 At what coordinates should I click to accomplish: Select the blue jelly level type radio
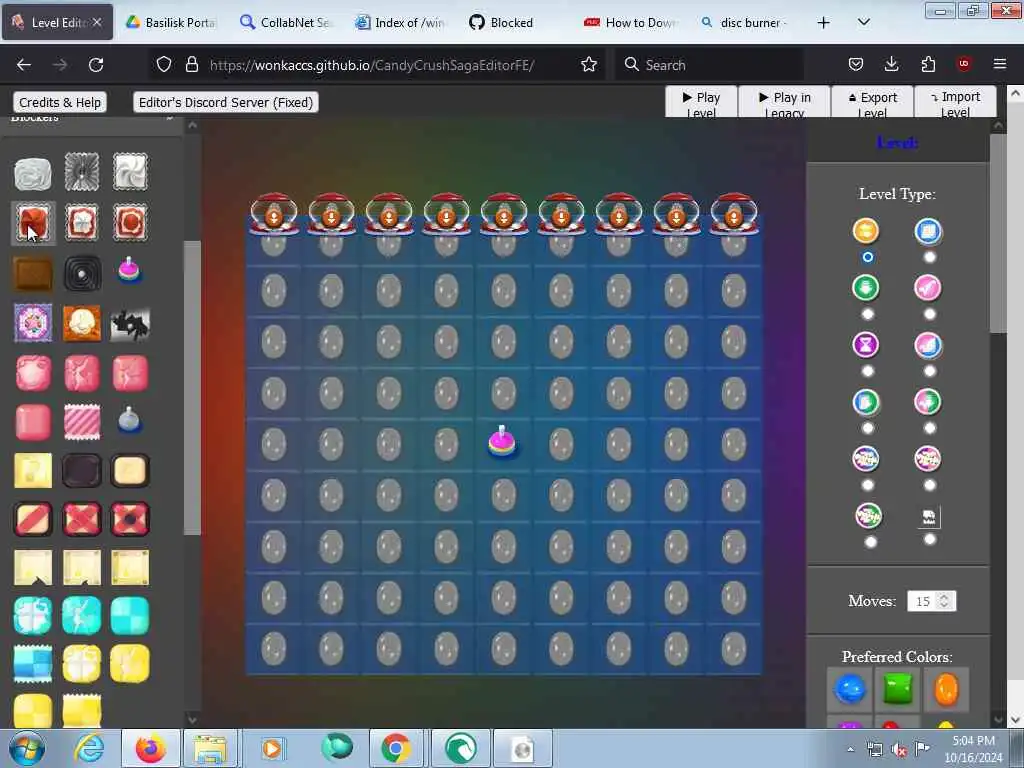point(929,257)
